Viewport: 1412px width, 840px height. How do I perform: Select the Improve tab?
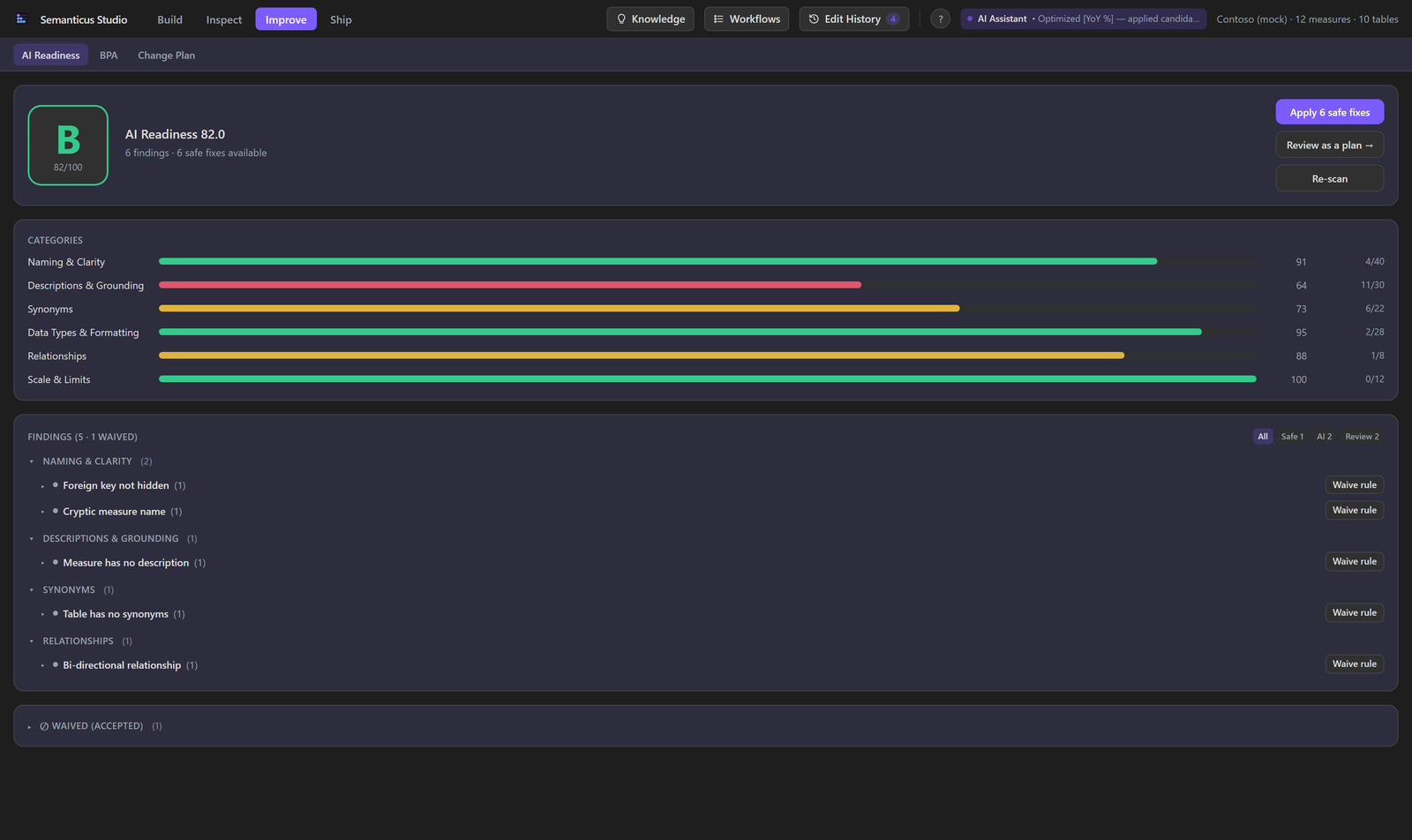(x=286, y=19)
